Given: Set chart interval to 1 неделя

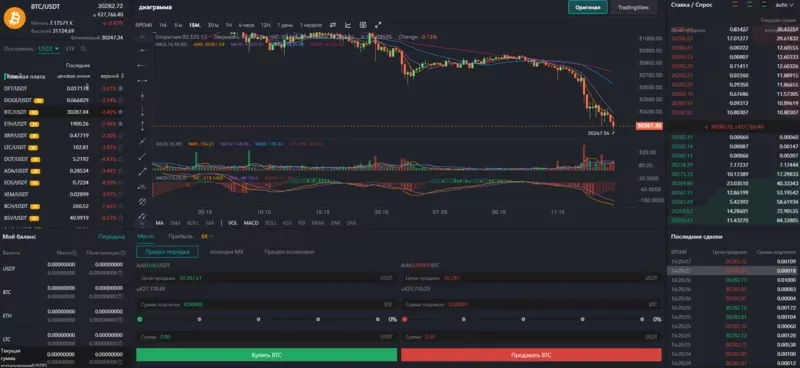Looking at the screenshot, I should pos(311,24).
